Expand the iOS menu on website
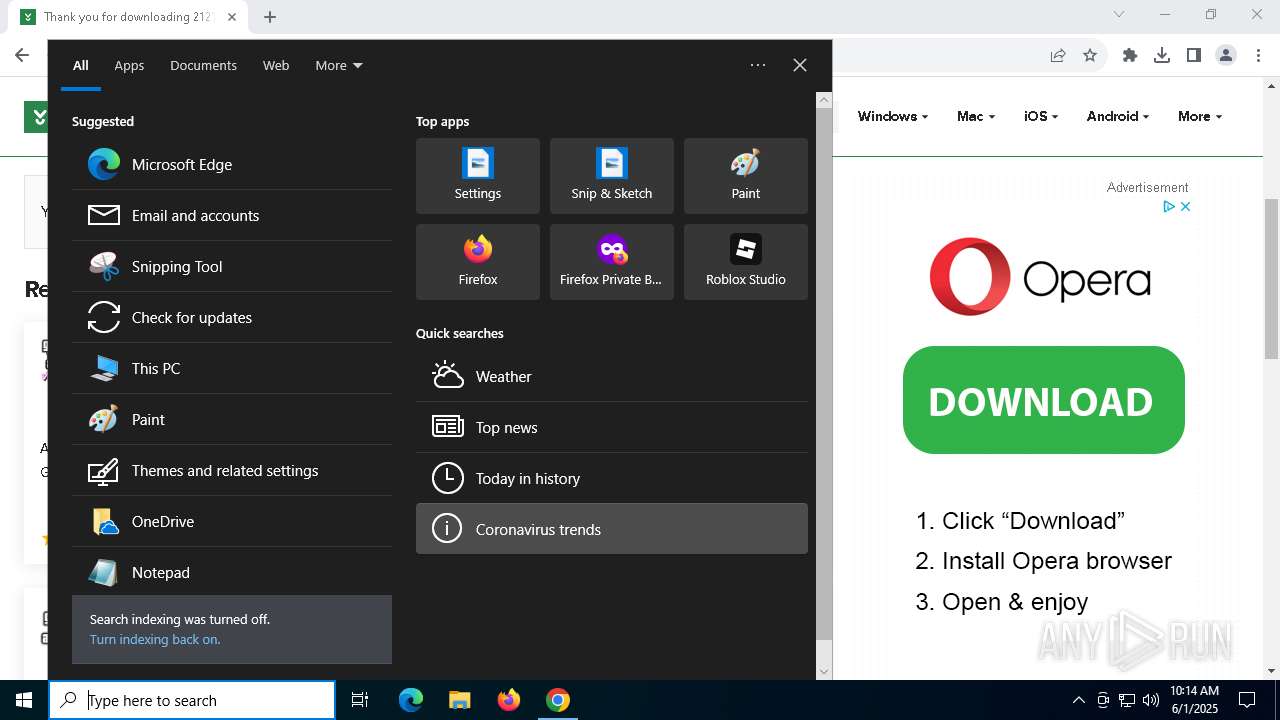 [x=1040, y=116]
